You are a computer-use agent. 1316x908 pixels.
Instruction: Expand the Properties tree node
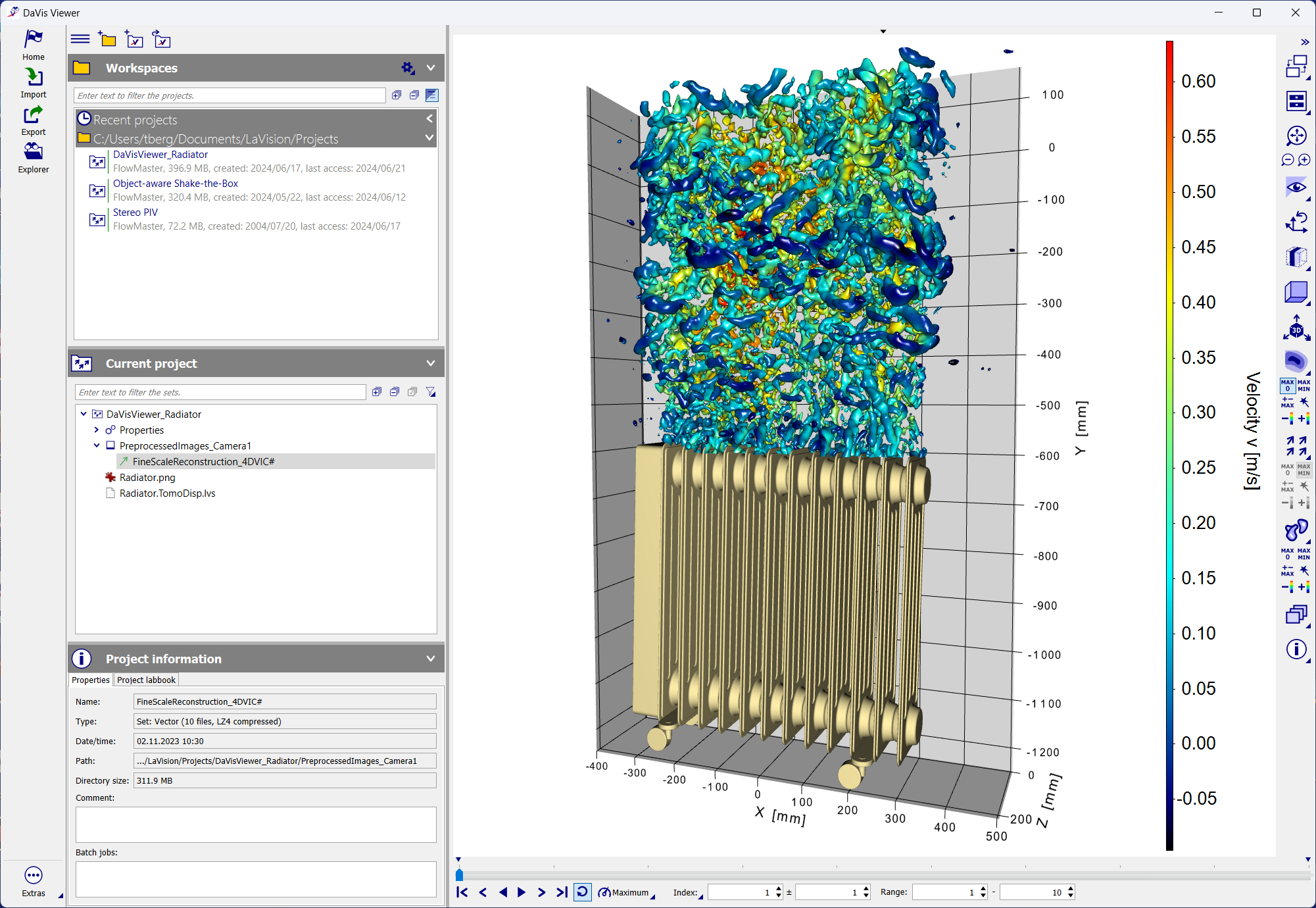pyautogui.click(x=97, y=430)
